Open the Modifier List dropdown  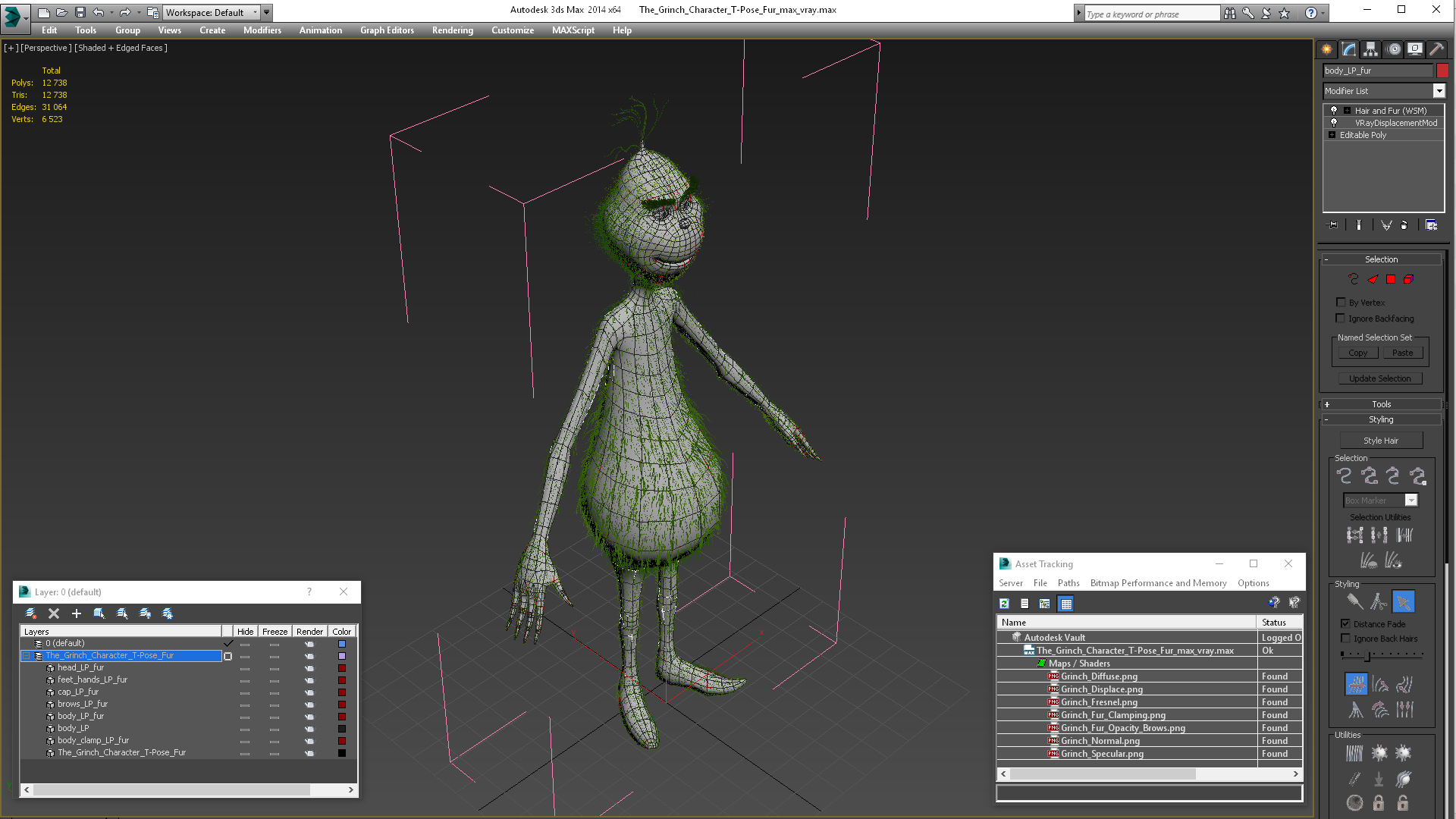click(x=1439, y=91)
